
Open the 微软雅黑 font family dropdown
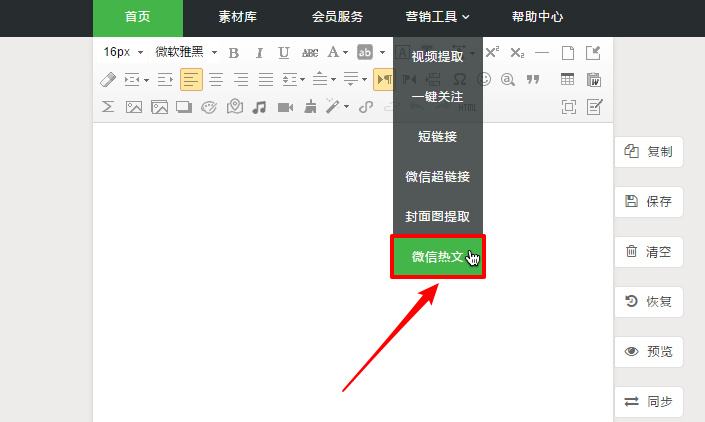[x=186, y=52]
